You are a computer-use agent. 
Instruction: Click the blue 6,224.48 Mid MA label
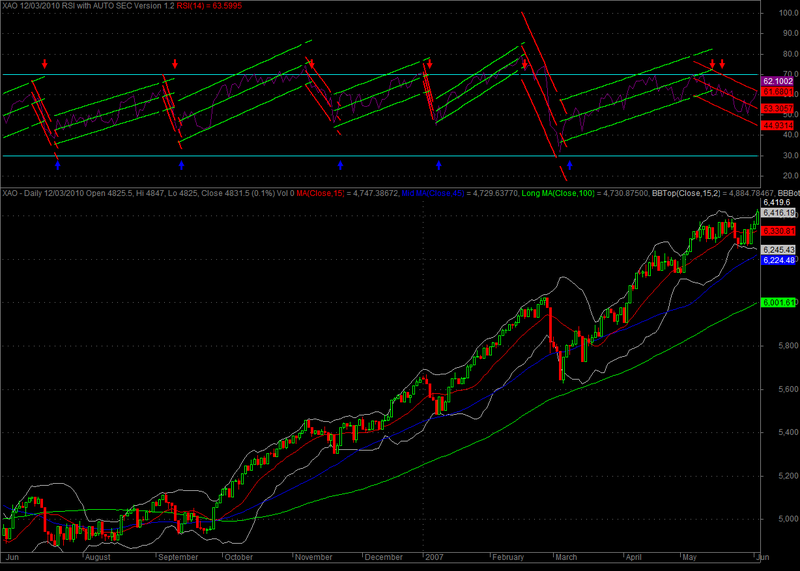[778, 260]
